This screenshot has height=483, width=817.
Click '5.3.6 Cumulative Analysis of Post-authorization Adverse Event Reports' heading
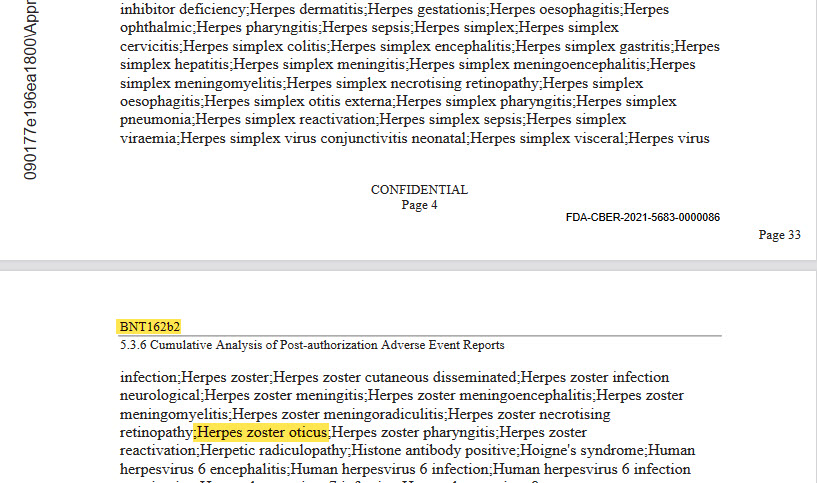(312, 345)
